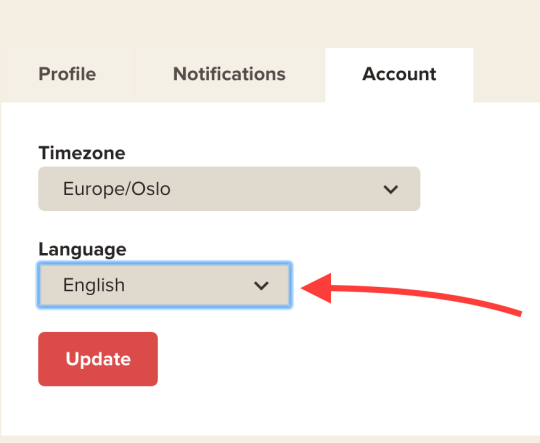Switch to the Profile tab
The height and width of the screenshot is (443, 540).
(67, 75)
